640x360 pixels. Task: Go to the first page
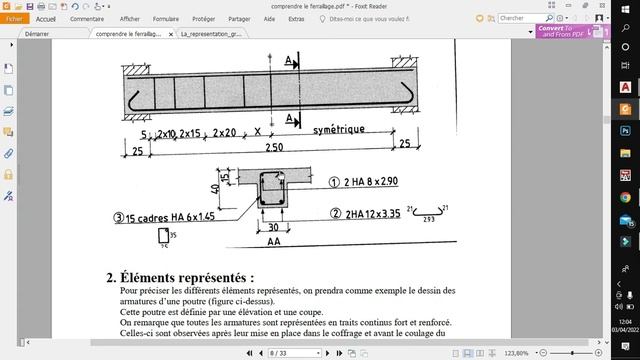click(249, 353)
